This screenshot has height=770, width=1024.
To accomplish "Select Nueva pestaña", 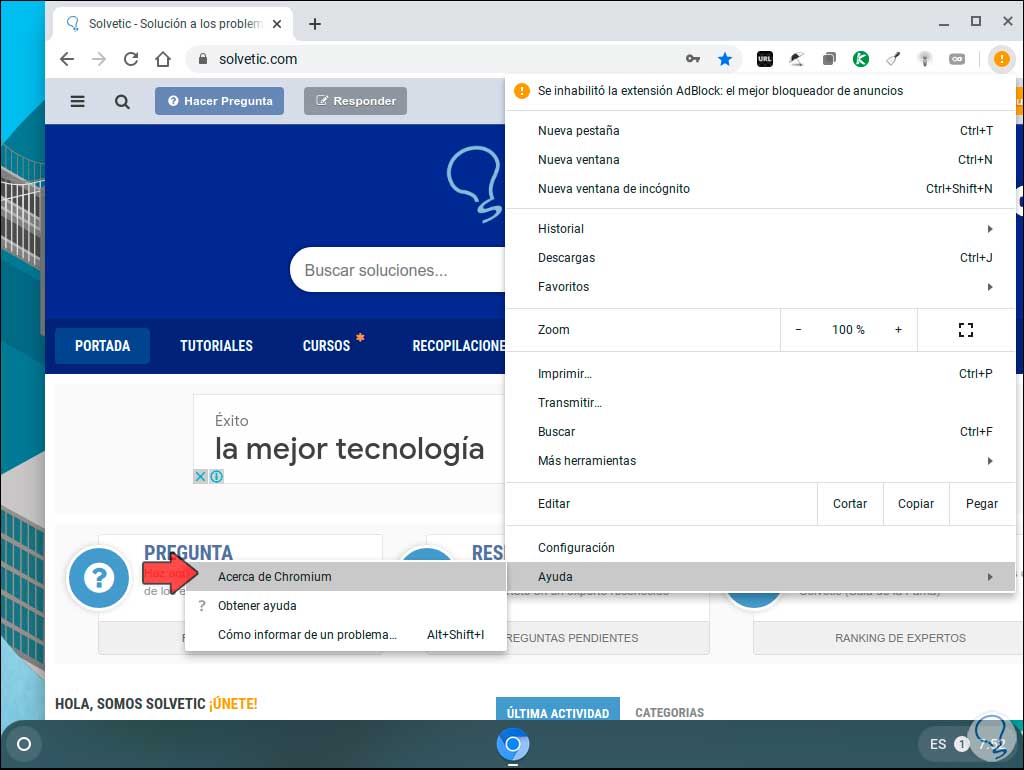I will click(760, 131).
